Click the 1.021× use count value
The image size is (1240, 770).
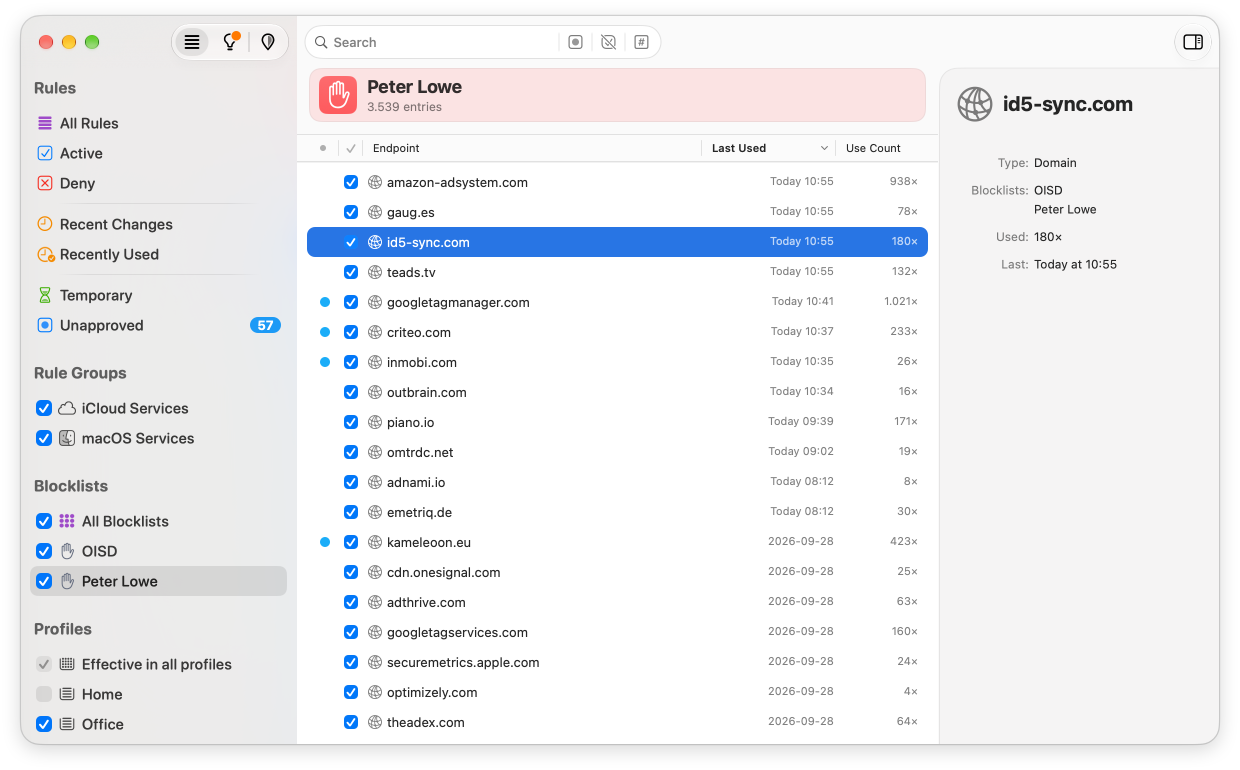tap(900, 302)
